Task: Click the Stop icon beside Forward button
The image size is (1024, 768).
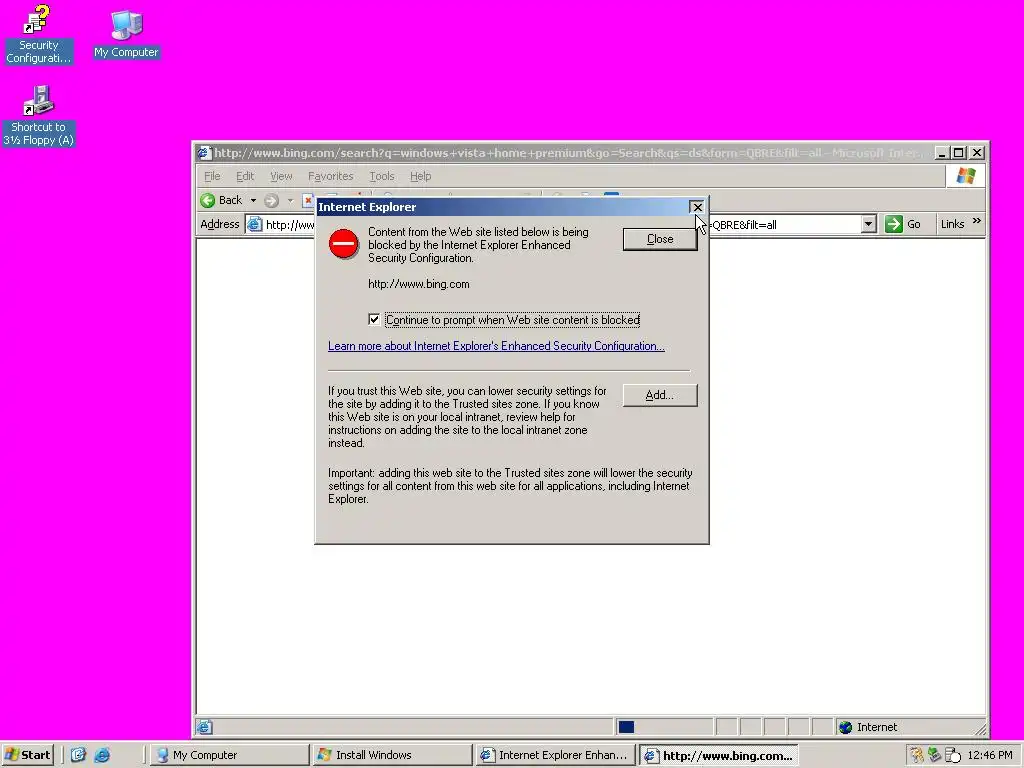Action: click(308, 200)
